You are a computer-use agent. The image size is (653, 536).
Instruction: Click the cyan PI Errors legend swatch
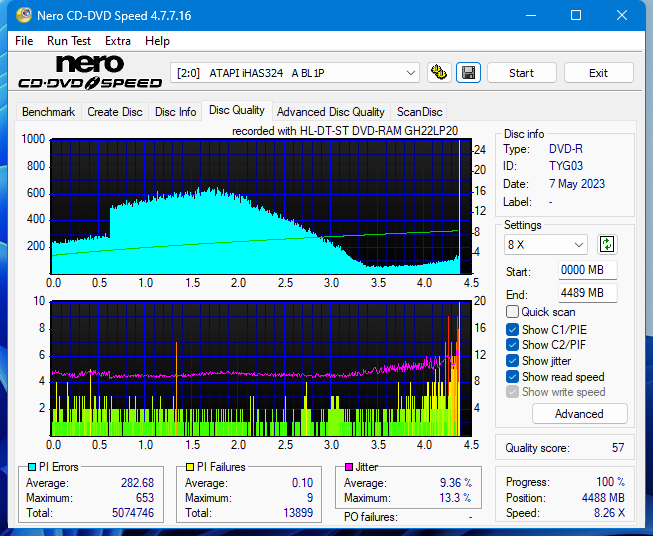pos(31,467)
